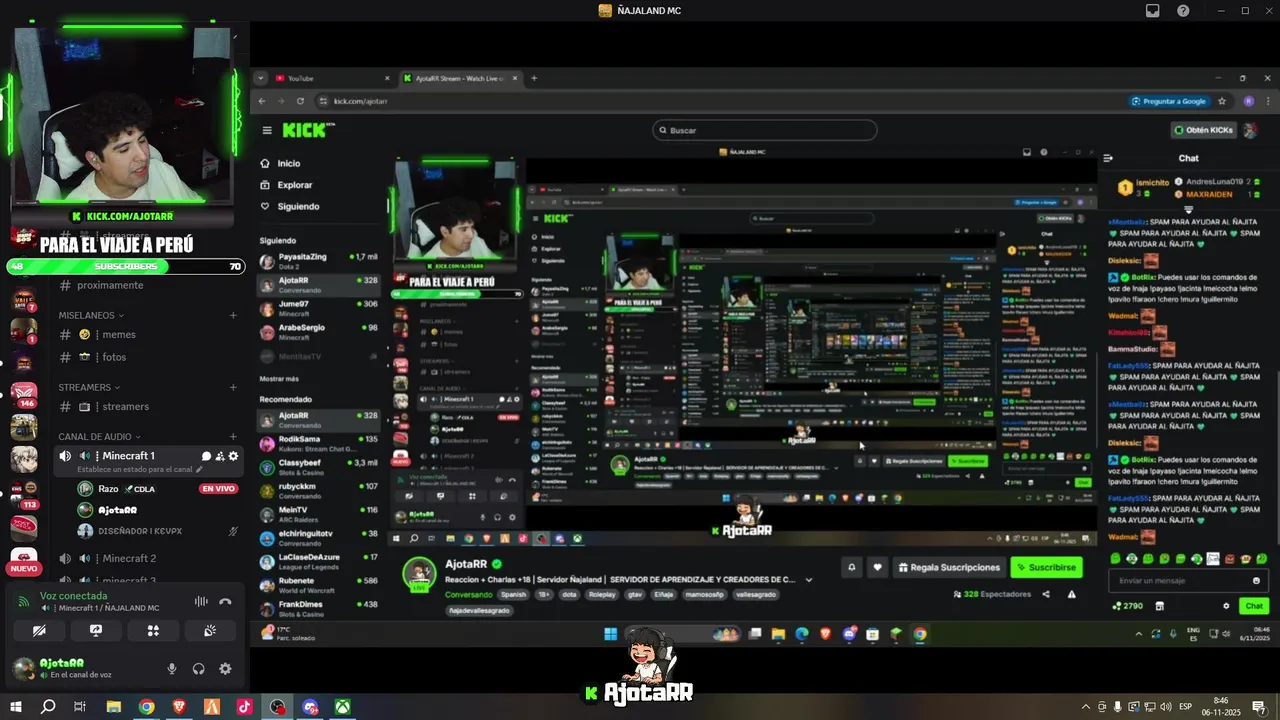Open Kick chat settings gear

click(1226, 606)
